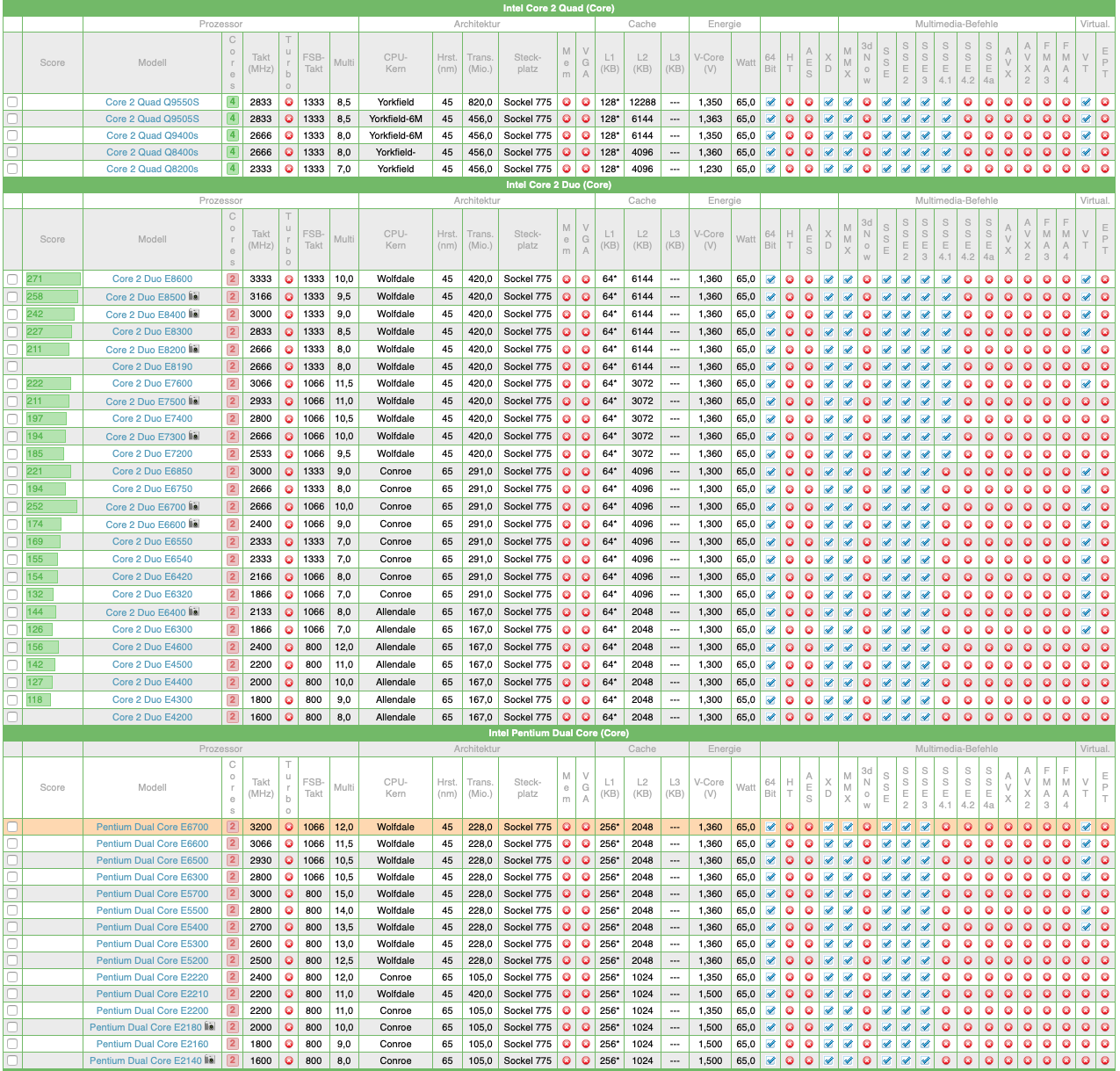Image resolution: width=1120 pixels, height=1071 pixels.
Task: Click red turbo cross icon in Core 2 Duo E8600 row
Action: [289, 279]
